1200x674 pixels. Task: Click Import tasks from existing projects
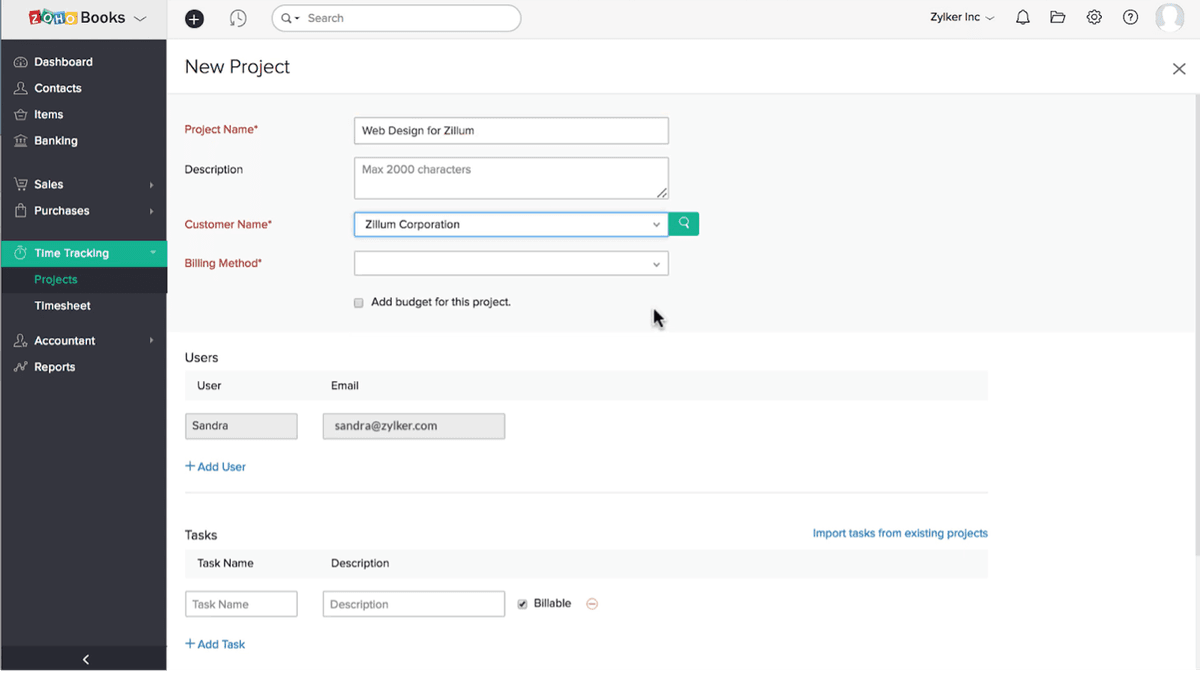coord(899,533)
